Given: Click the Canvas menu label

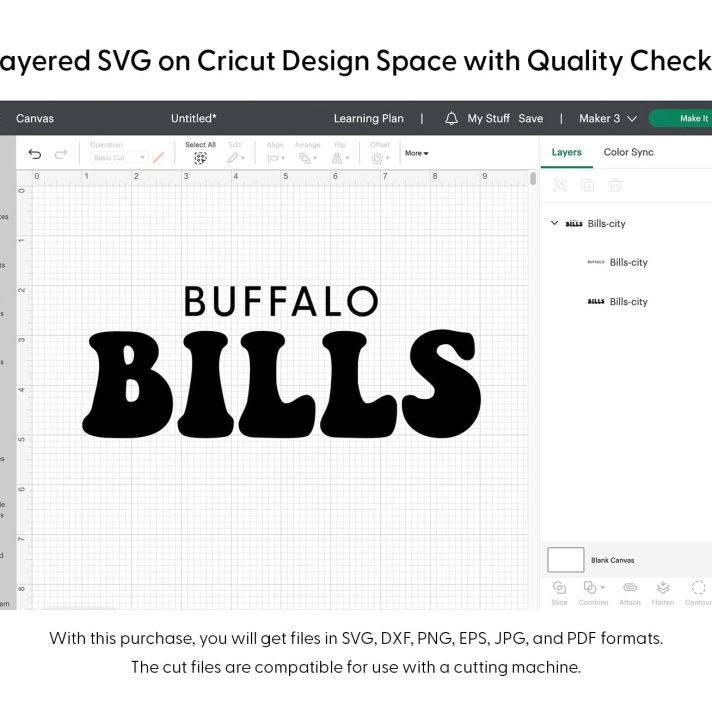Looking at the screenshot, I should click(35, 119).
